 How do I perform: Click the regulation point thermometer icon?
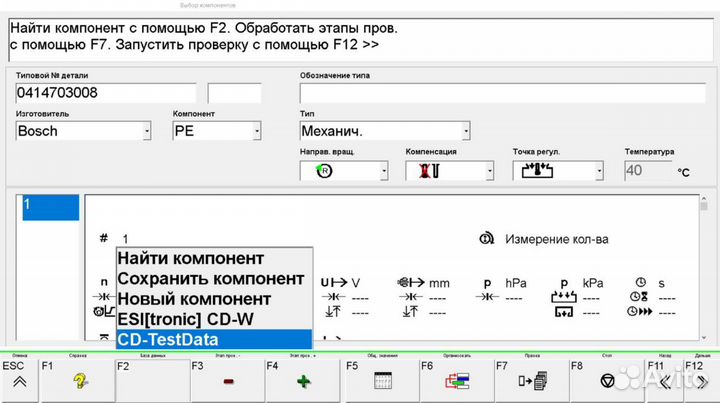(x=537, y=171)
